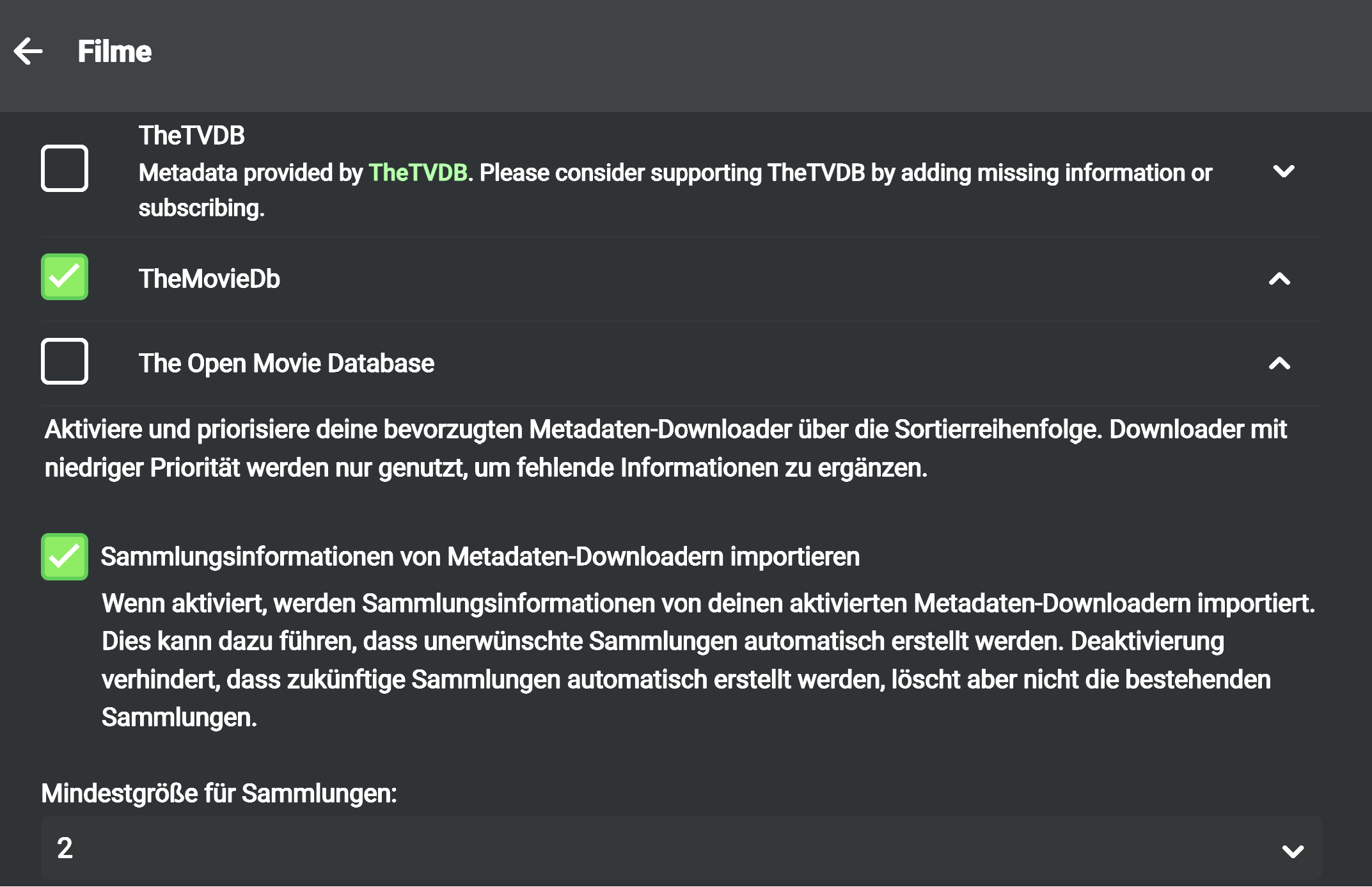The image size is (1372, 887).
Task: Click the dropdown arrow beside value 2
Action: (x=1293, y=851)
